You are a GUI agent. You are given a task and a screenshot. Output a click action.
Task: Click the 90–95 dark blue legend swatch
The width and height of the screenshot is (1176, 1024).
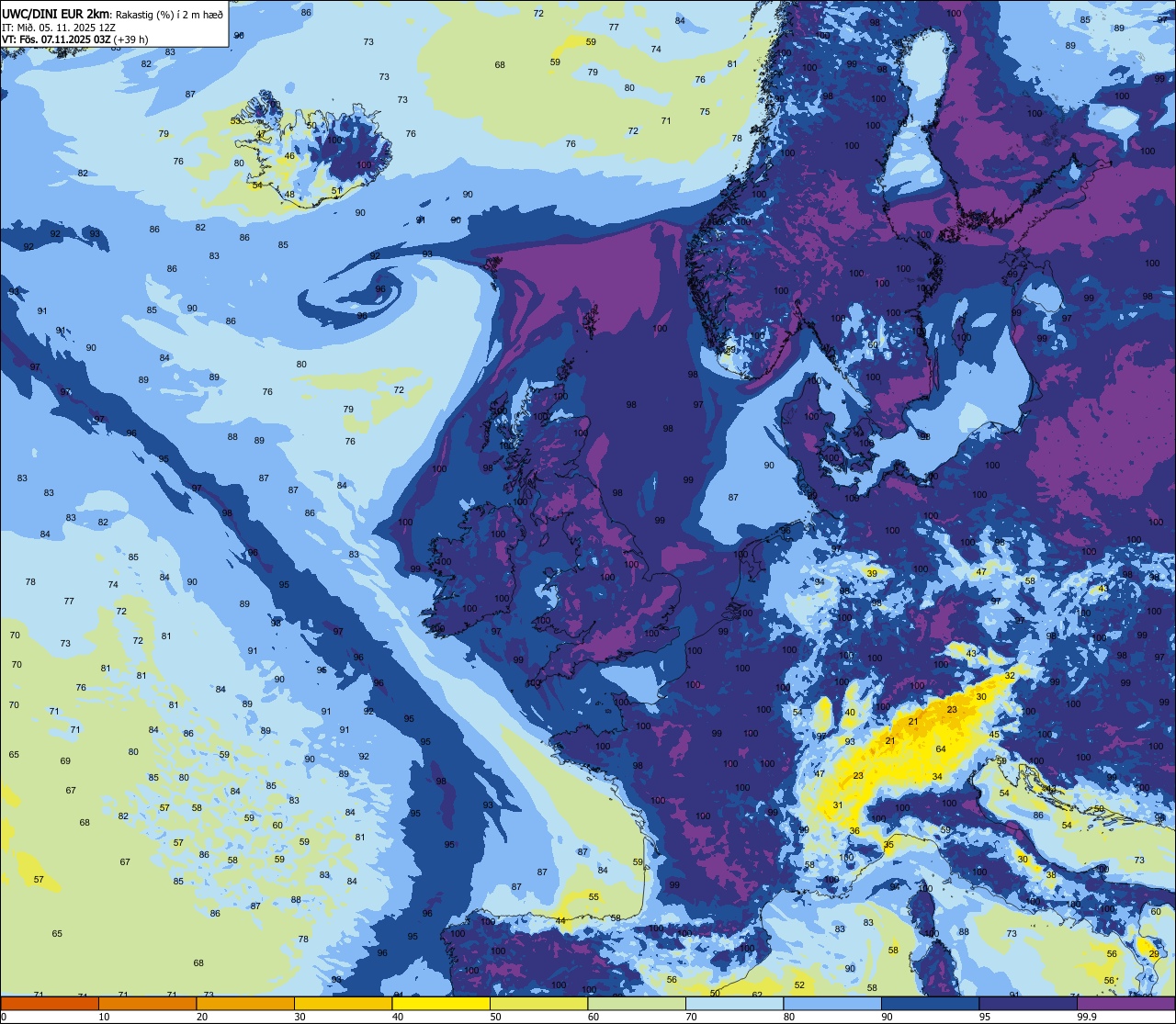pyautogui.click(x=930, y=1004)
